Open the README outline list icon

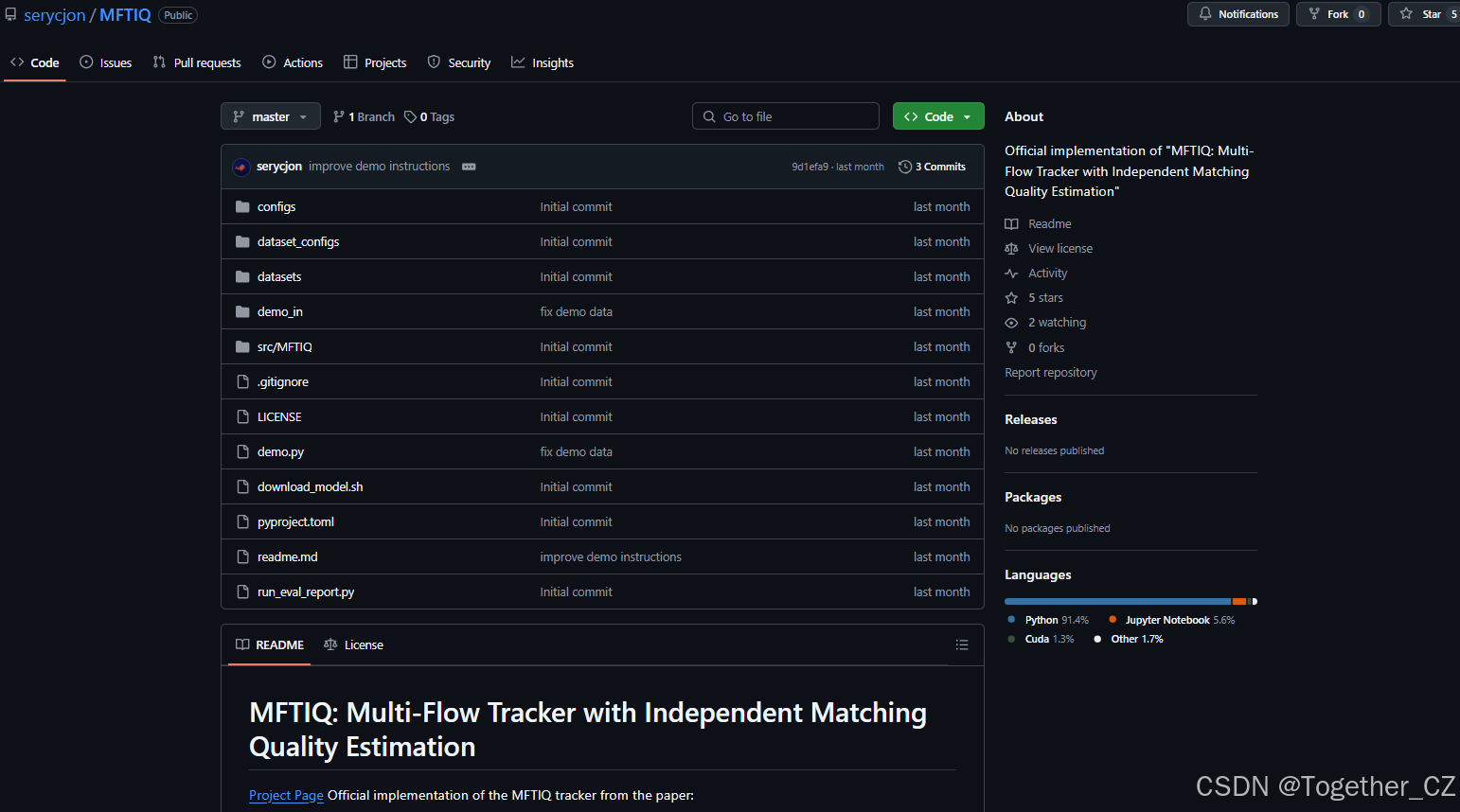tap(962, 644)
